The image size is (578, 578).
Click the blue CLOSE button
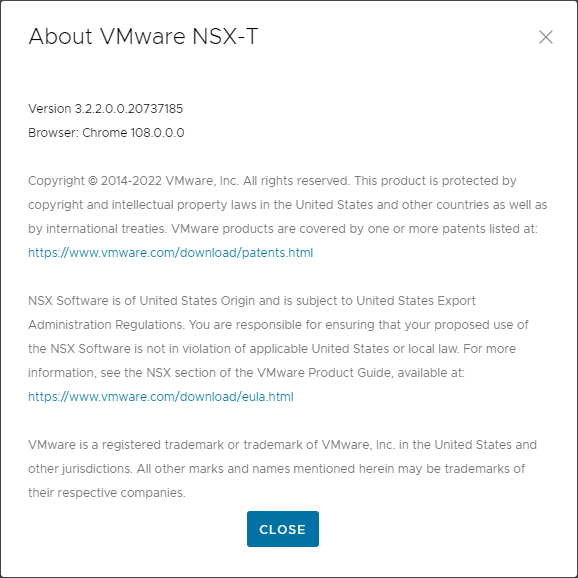click(x=283, y=529)
